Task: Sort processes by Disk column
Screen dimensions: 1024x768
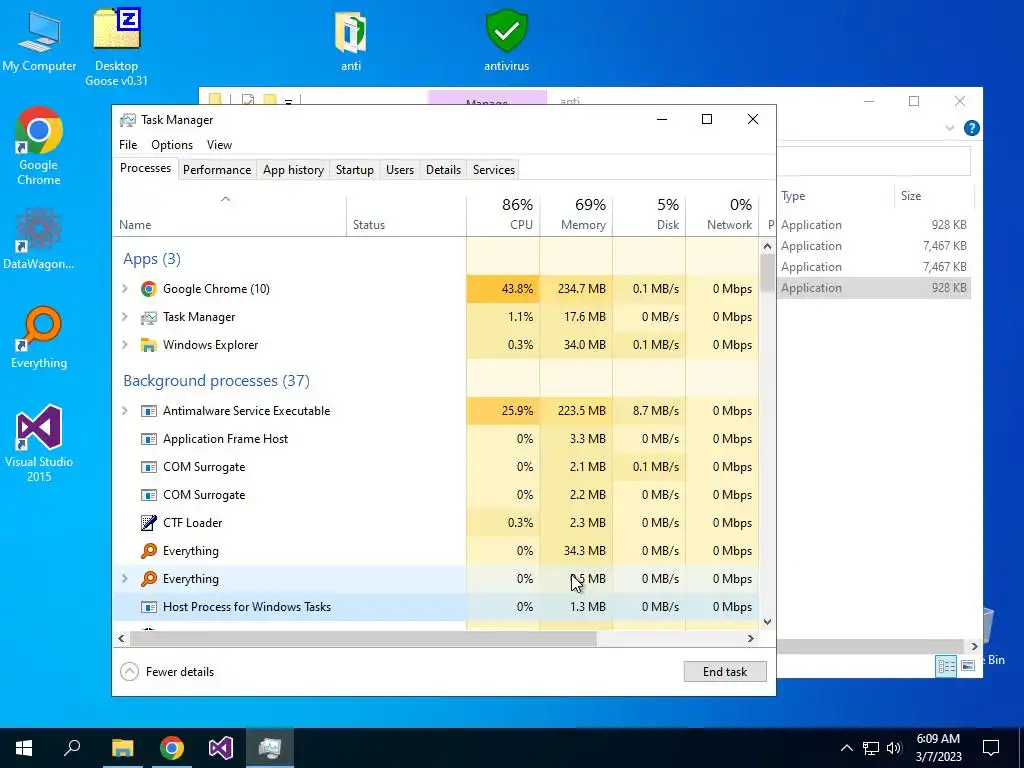Action: (650, 214)
